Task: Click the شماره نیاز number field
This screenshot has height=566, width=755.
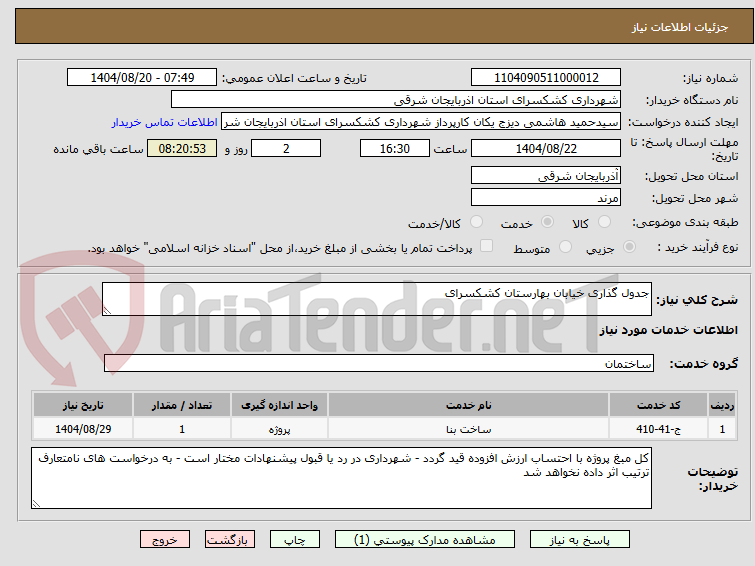Action: click(x=546, y=78)
